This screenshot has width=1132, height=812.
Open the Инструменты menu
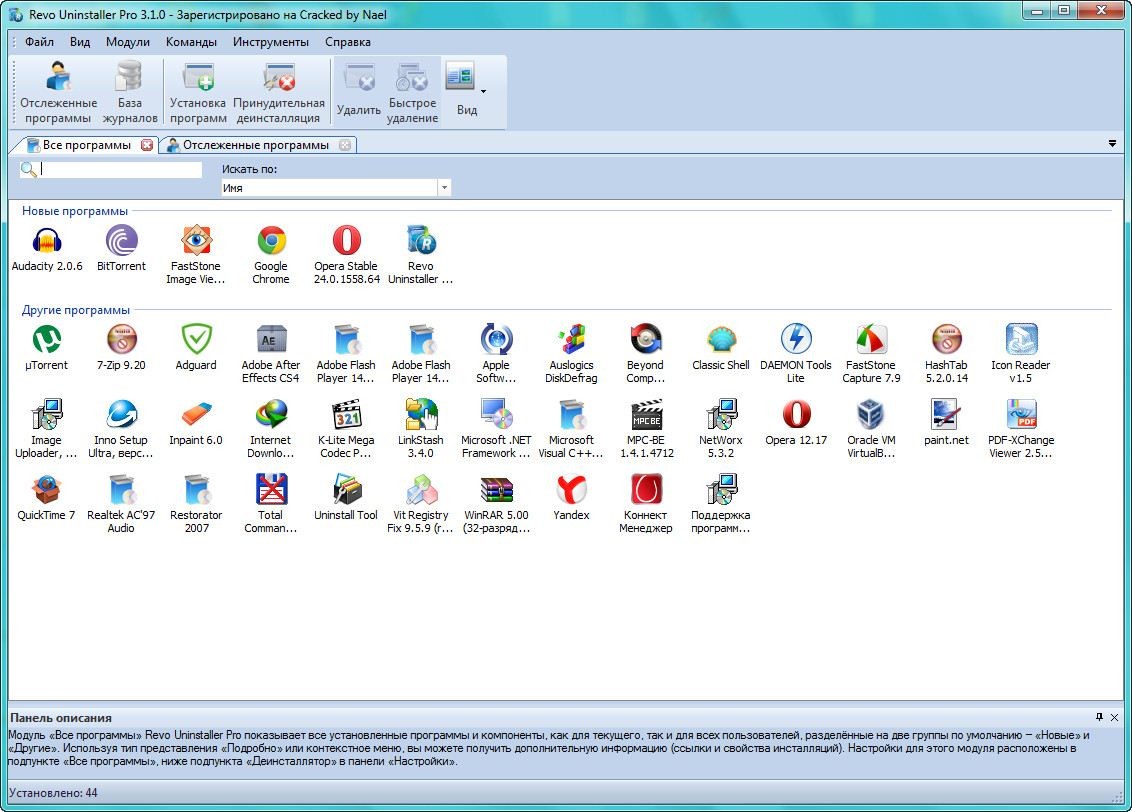pos(271,42)
